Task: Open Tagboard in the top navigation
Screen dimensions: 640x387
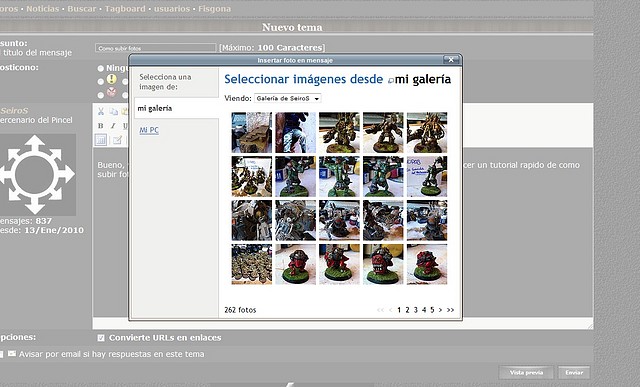Action: [125, 9]
